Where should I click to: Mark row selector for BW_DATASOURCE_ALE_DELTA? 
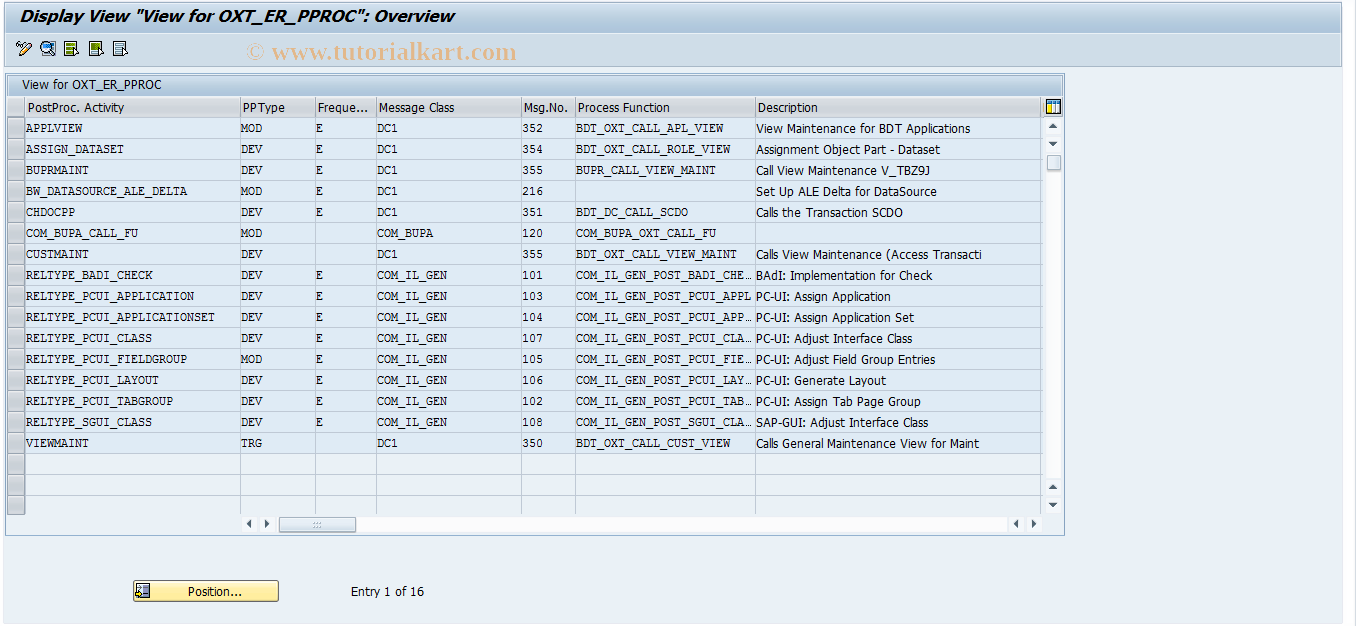(x=15, y=191)
